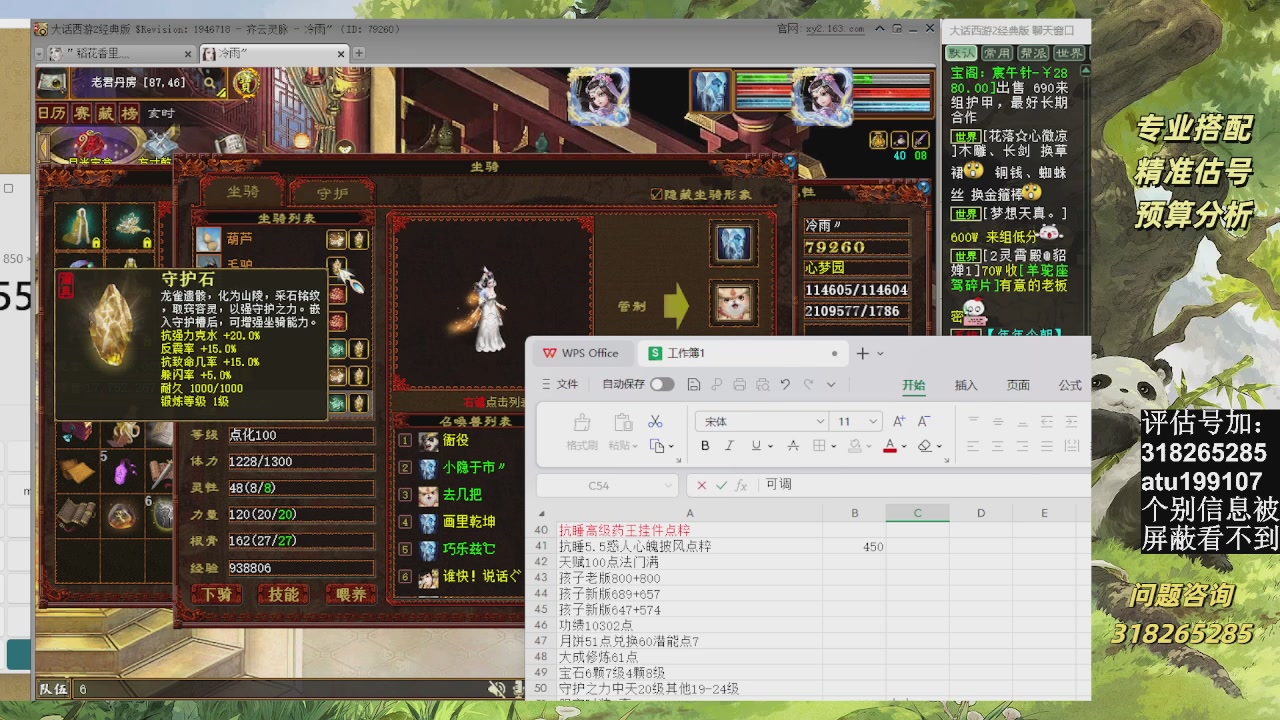Click the Cut scissors icon

[x=656, y=421]
